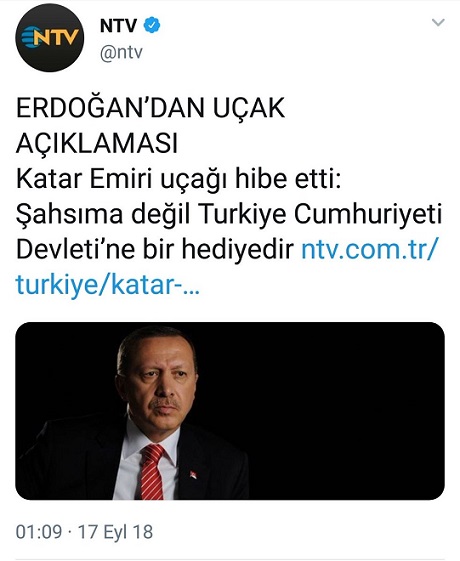The width and height of the screenshot is (460, 561).
Task: Click the 17 Eyl 18 date
Action: tap(115, 532)
